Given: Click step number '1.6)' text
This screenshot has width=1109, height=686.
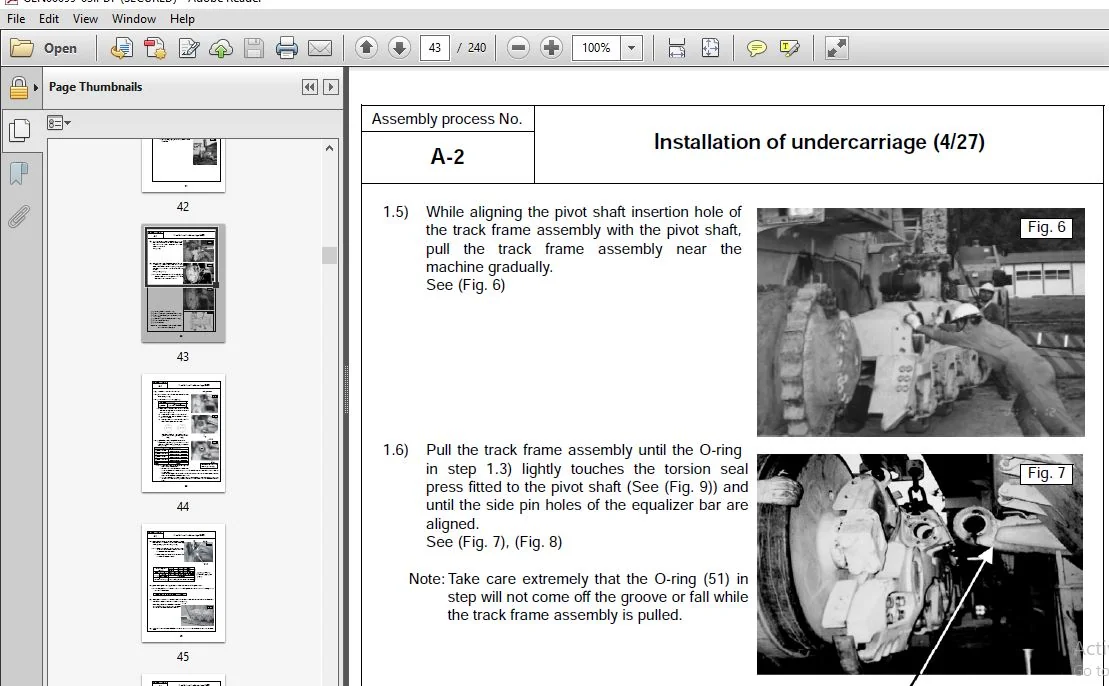Looking at the screenshot, I should pos(395,450).
